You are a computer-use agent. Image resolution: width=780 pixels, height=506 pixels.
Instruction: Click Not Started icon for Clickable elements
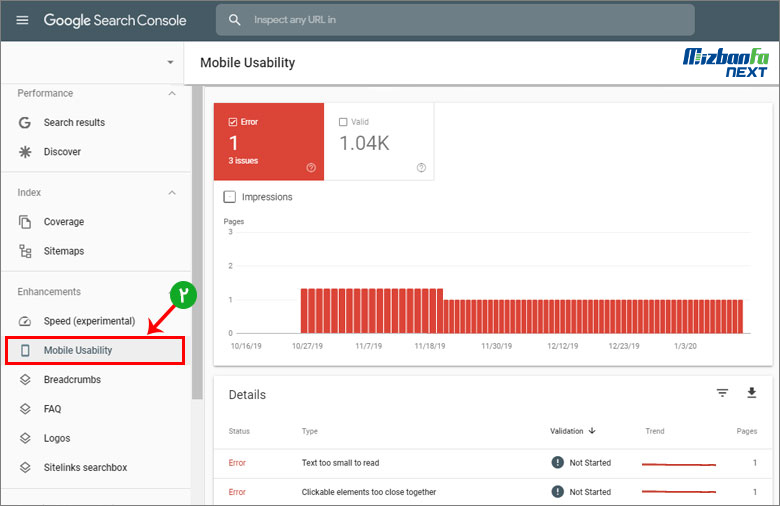click(558, 492)
